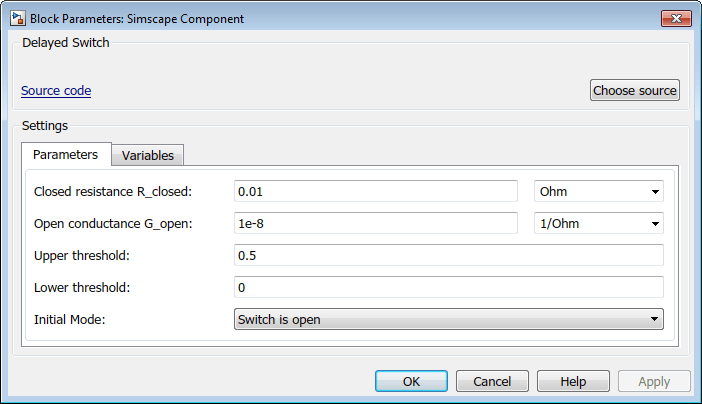The width and height of the screenshot is (702, 404).
Task: Open the Ohm unit dropdown
Action: point(598,191)
